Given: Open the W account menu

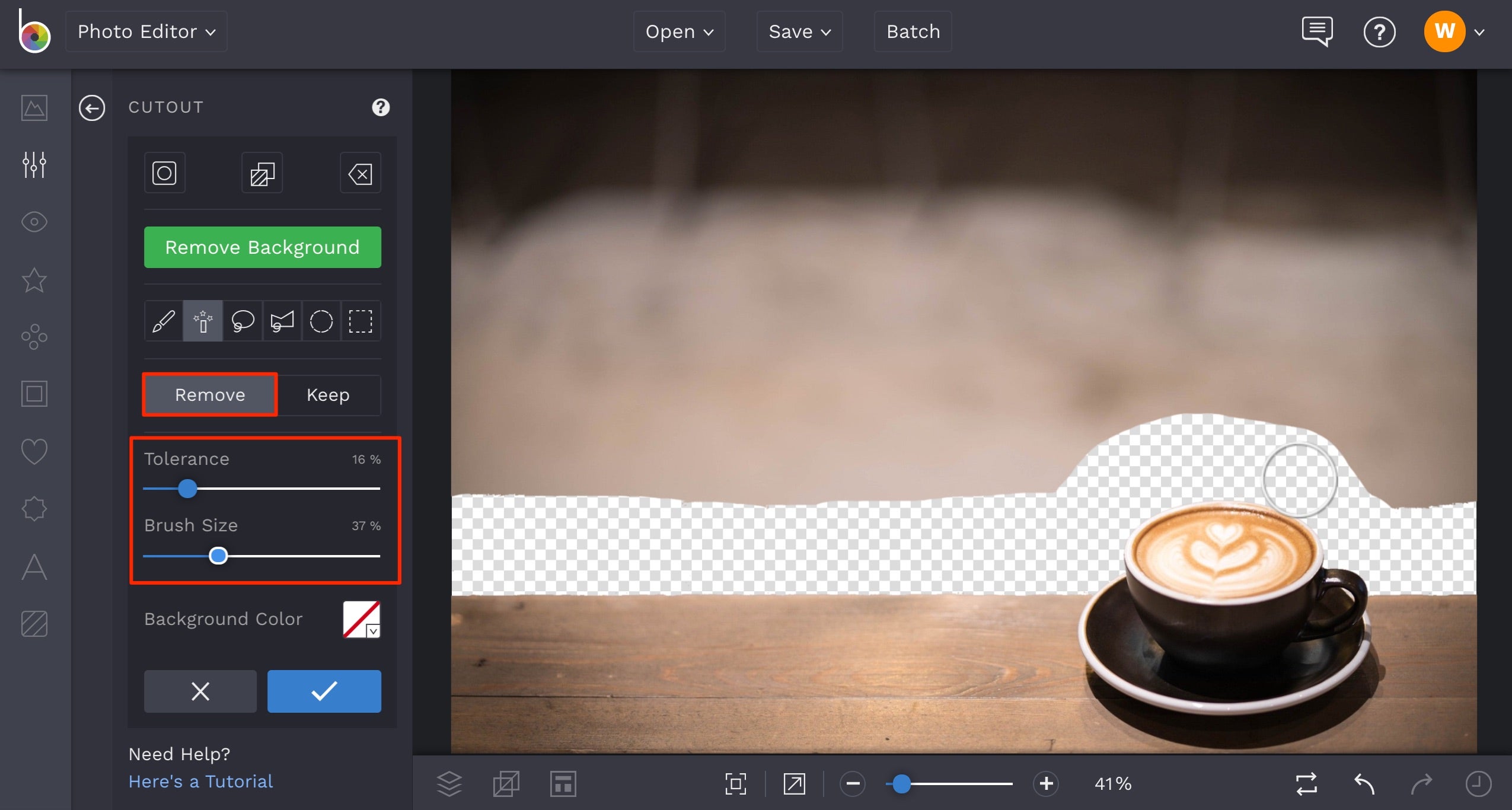Looking at the screenshot, I should 1446,31.
